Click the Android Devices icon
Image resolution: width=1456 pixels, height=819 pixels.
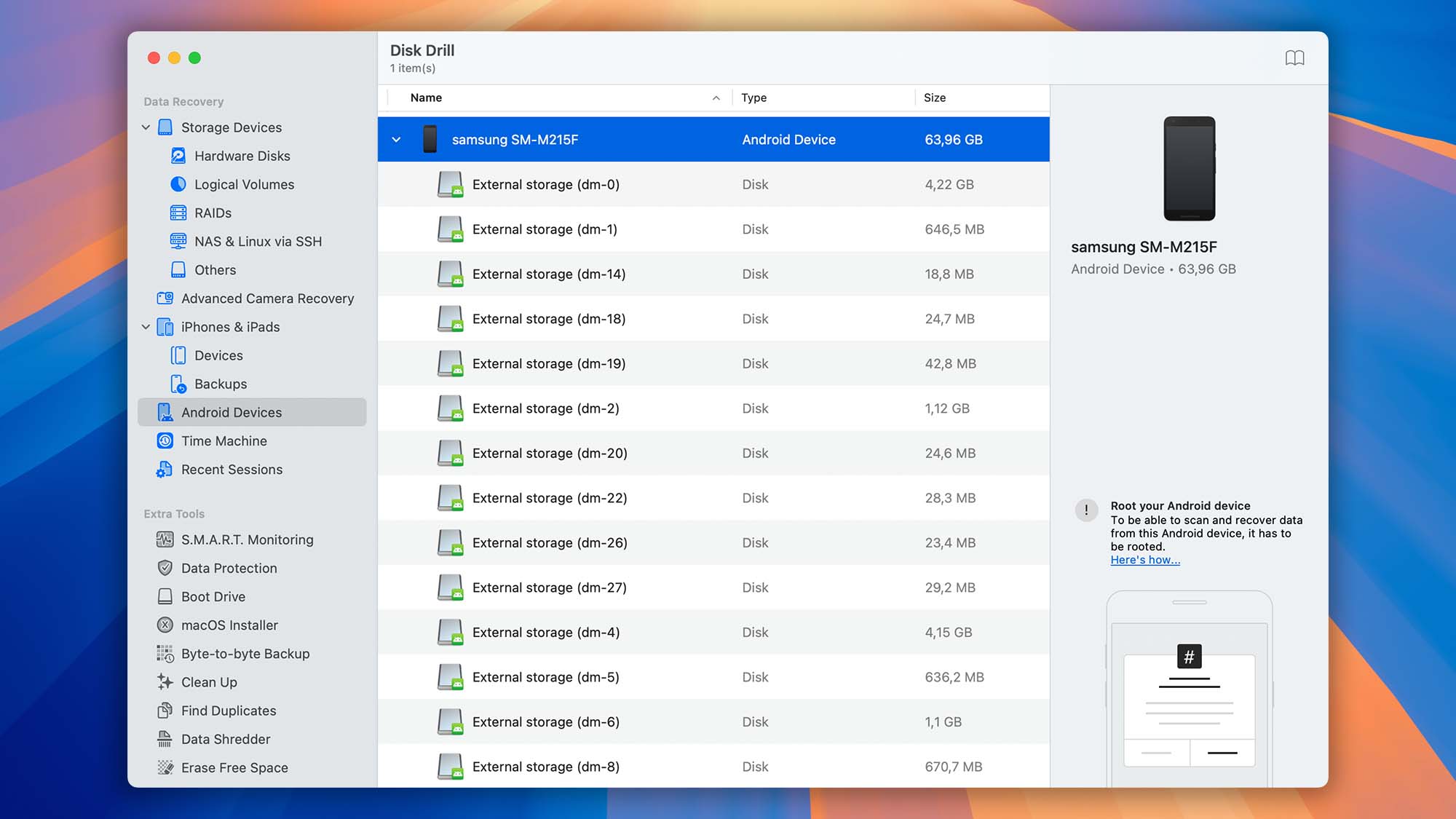coord(165,412)
